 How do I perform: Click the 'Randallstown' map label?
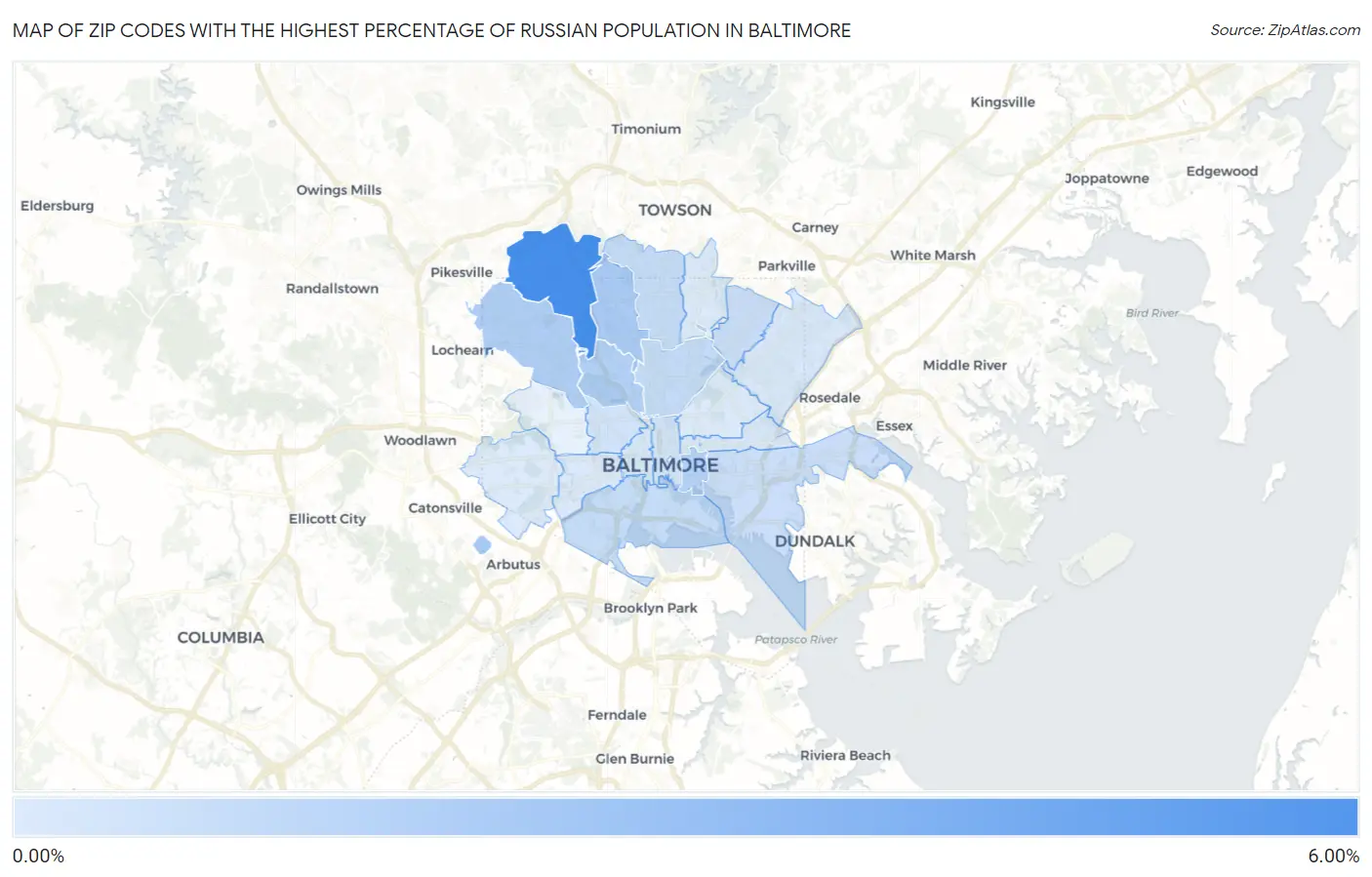pos(332,289)
